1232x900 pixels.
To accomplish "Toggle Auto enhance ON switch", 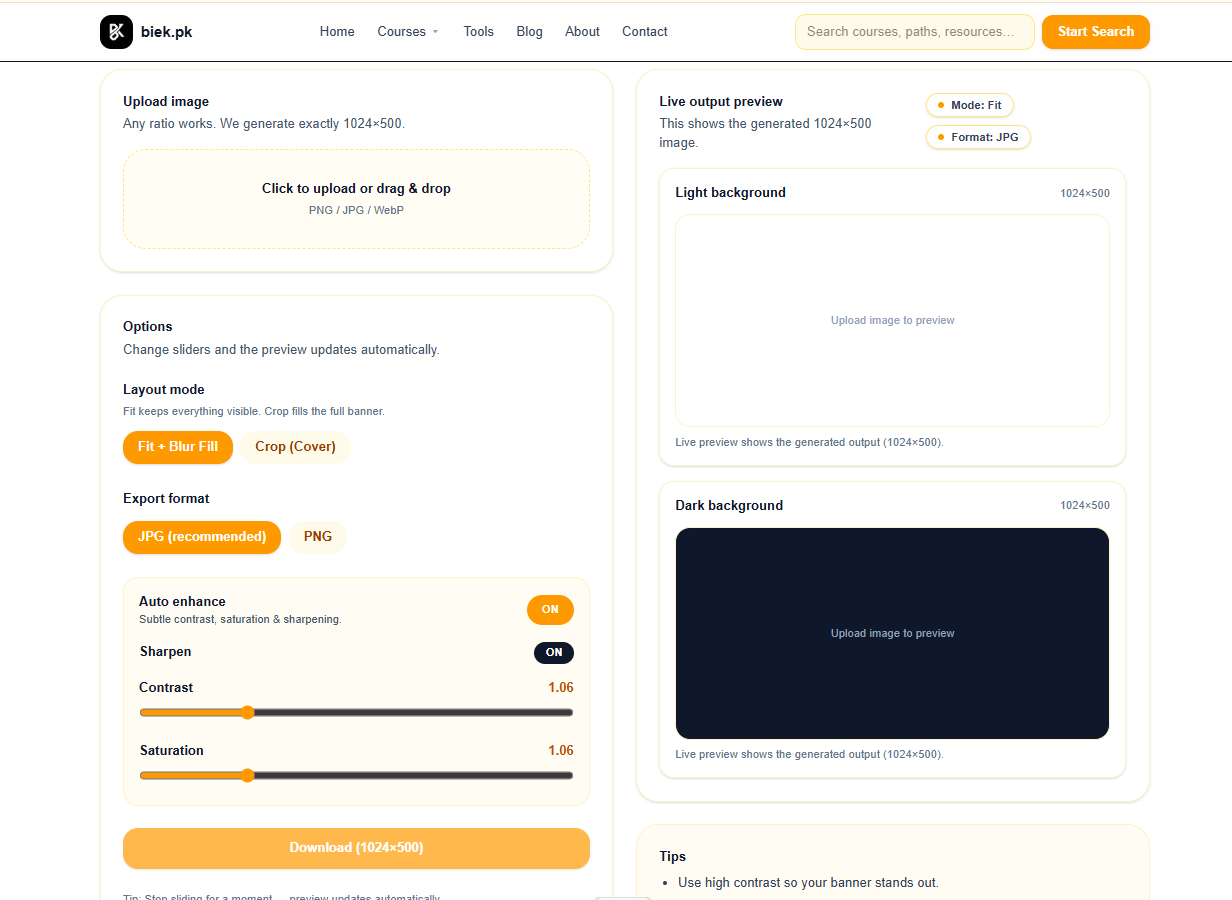I will point(550,610).
